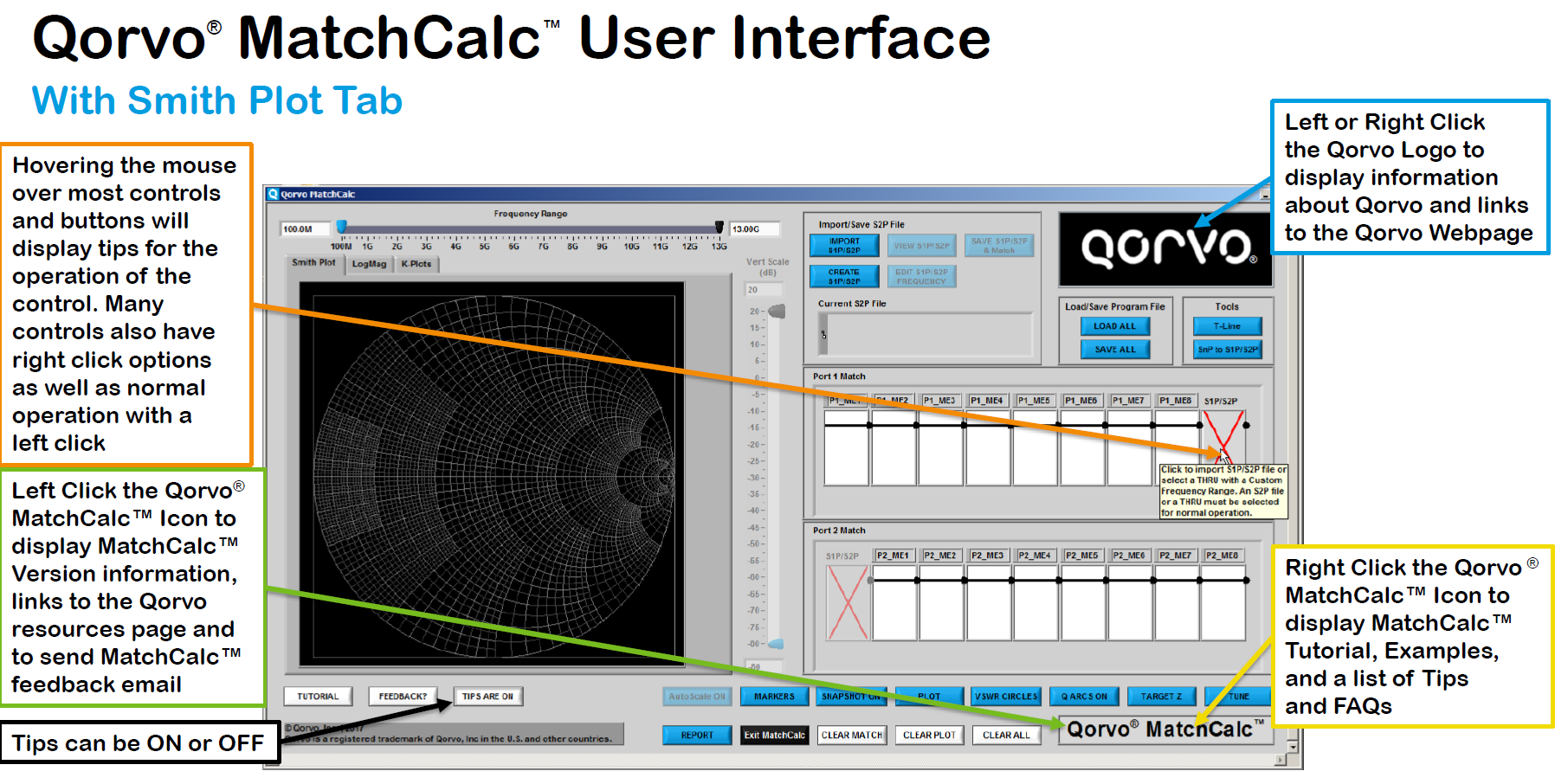
Task: Click the Vert Scale max value field
Action: click(x=762, y=290)
